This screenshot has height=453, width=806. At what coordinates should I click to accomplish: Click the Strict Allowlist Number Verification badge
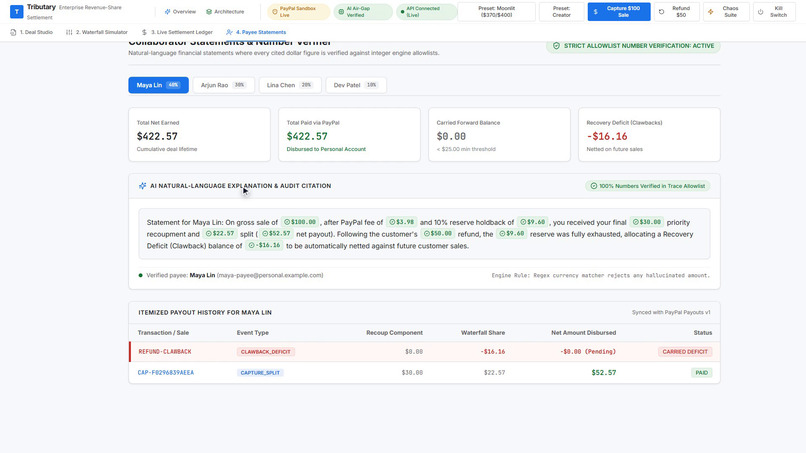pos(633,46)
